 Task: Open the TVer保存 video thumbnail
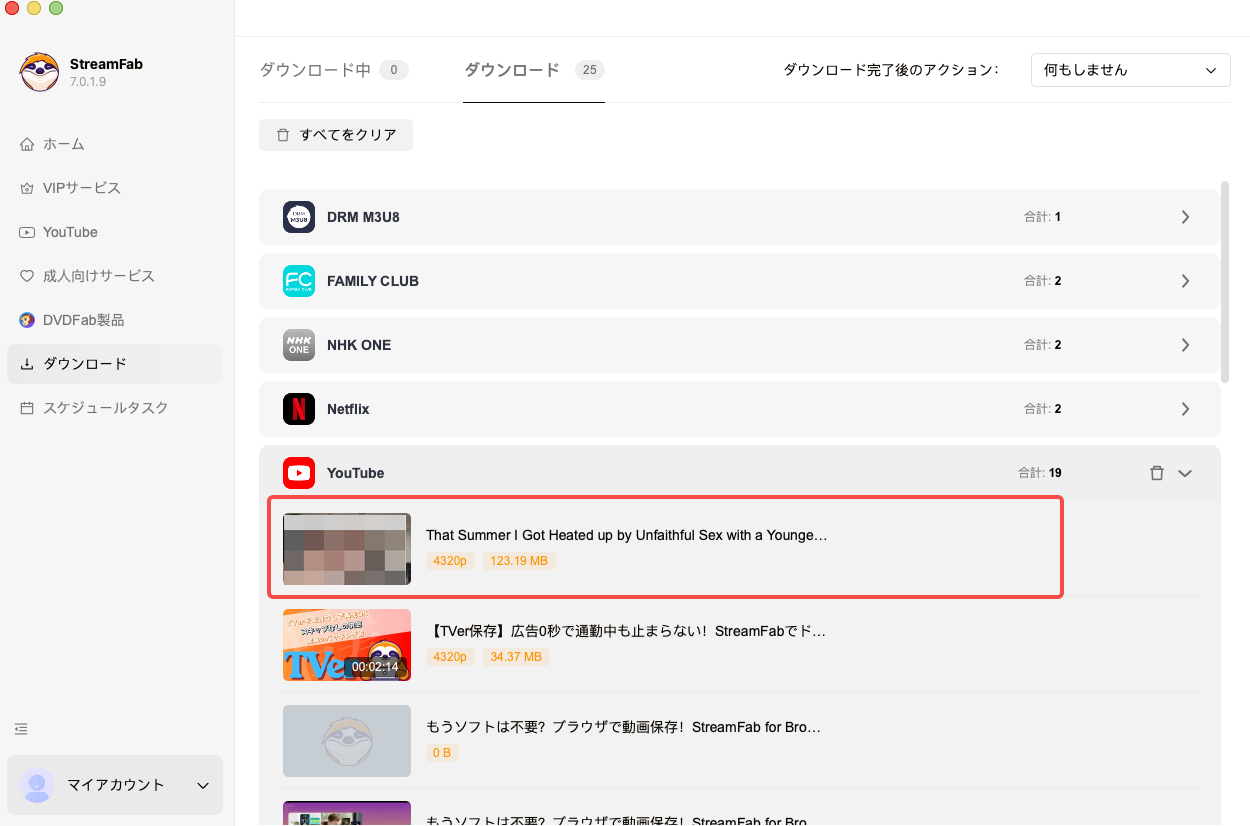pyautogui.click(x=347, y=645)
